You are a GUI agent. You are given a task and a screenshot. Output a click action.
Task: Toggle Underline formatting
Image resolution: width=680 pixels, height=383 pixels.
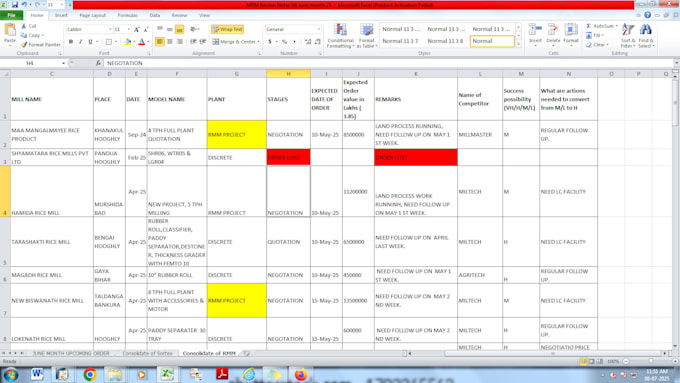coord(90,42)
